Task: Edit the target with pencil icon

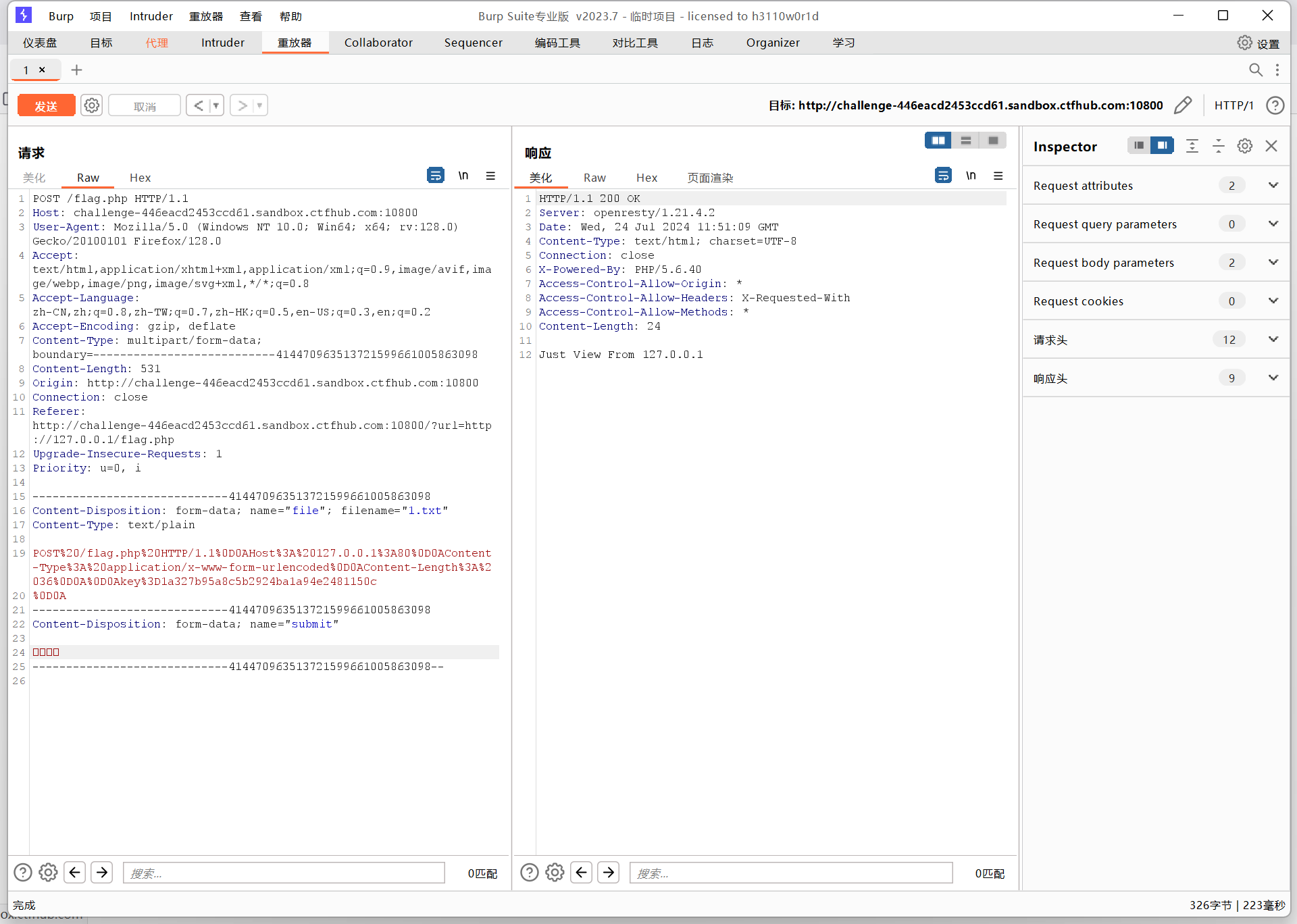Action: click(x=1183, y=105)
